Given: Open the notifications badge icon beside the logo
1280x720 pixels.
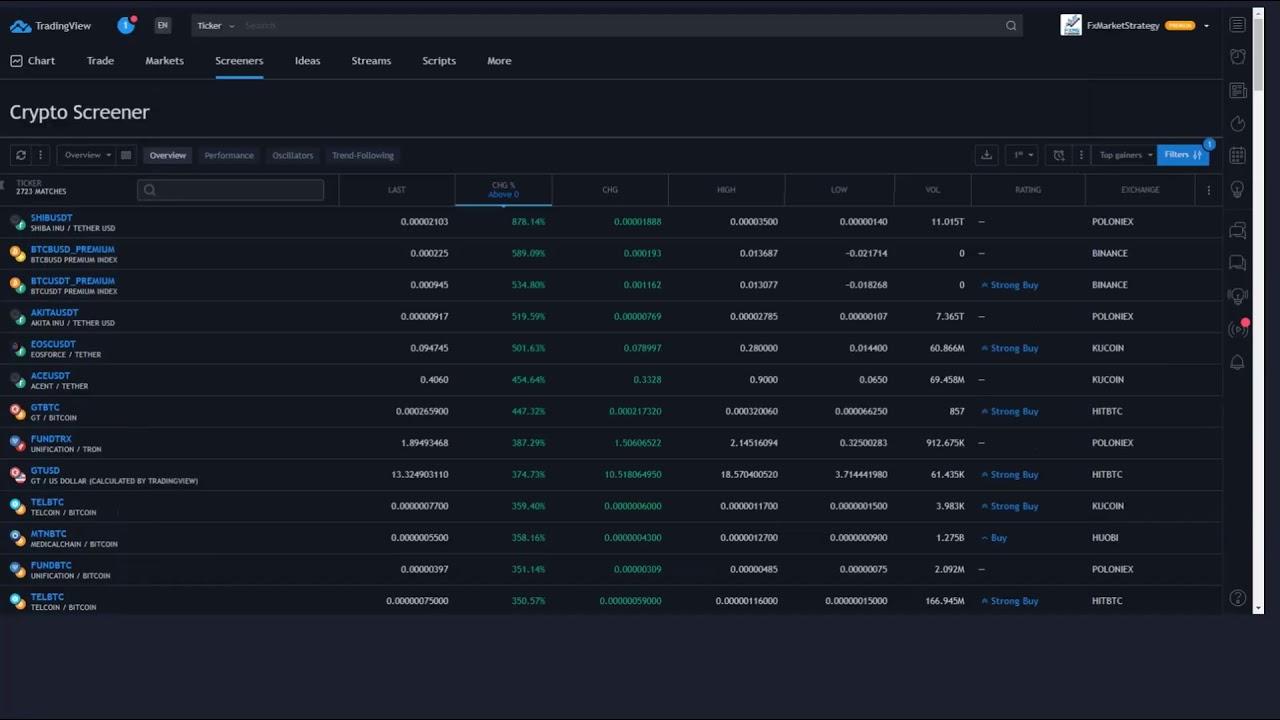Looking at the screenshot, I should (x=126, y=25).
